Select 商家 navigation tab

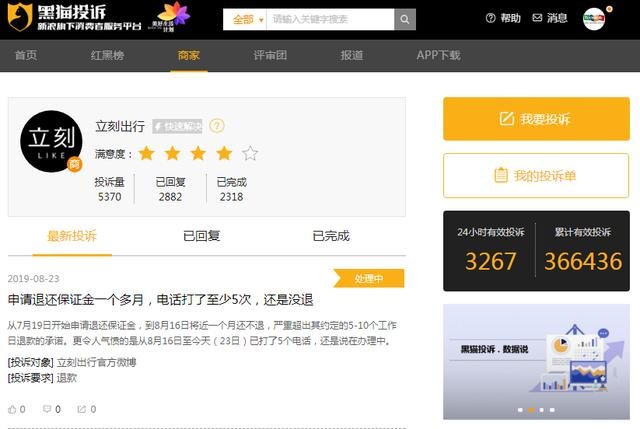click(189, 55)
